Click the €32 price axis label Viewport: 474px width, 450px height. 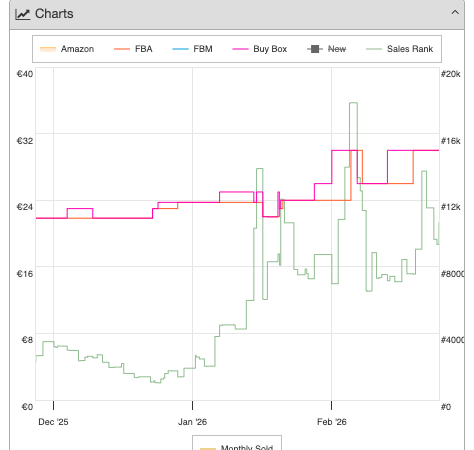pyautogui.click(x=25, y=141)
